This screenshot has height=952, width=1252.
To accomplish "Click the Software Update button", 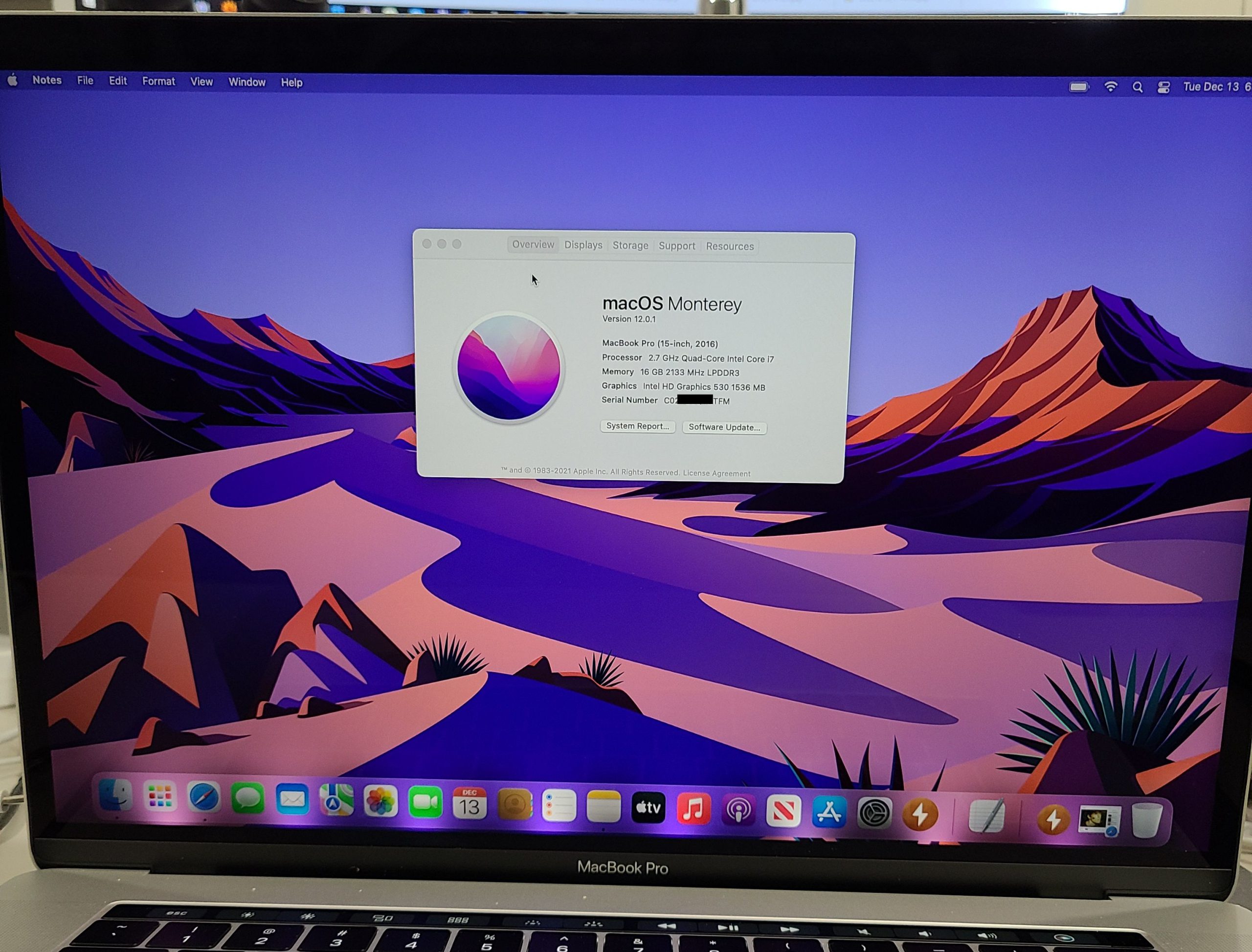I will (x=724, y=427).
